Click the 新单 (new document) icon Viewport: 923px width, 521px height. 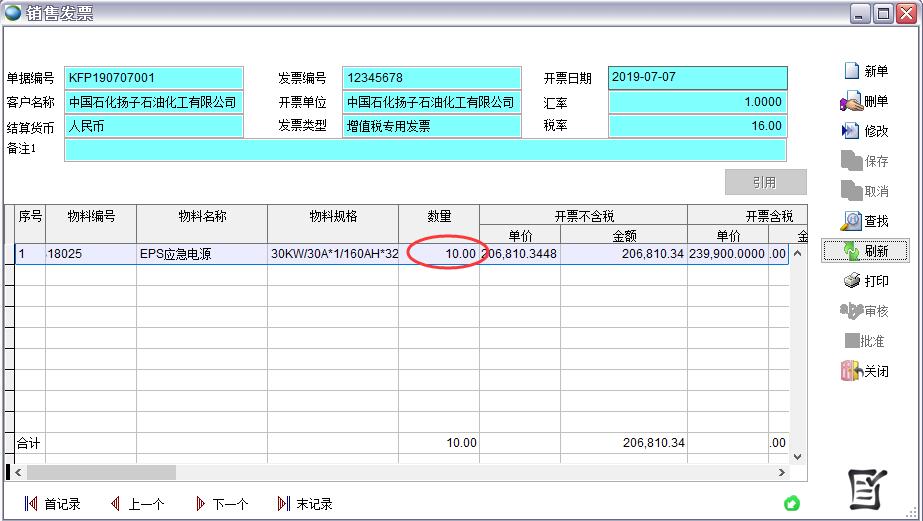(x=852, y=71)
